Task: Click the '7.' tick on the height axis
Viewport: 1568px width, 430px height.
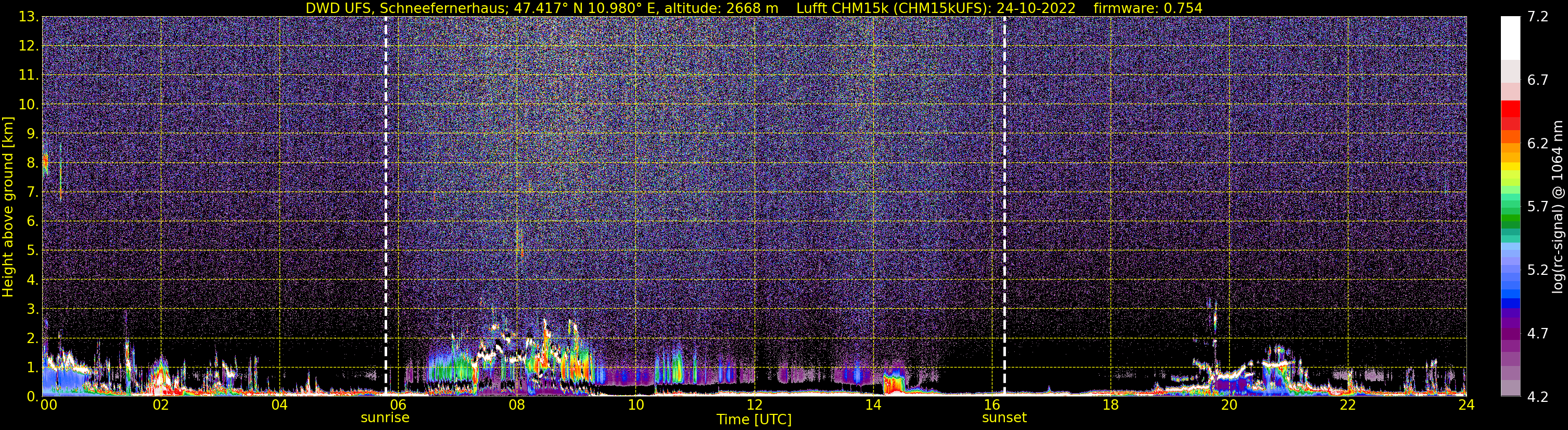Action: (x=32, y=193)
